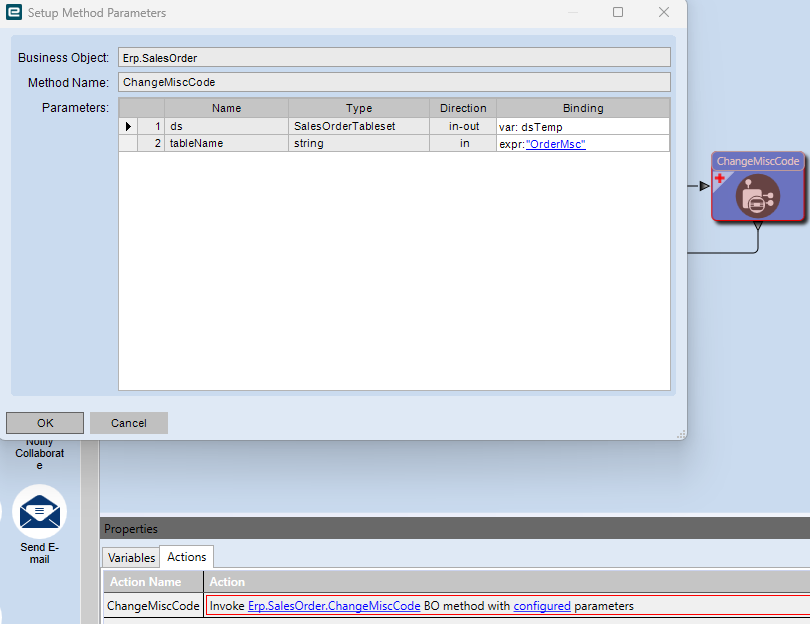Click the Direction column header

point(463,108)
